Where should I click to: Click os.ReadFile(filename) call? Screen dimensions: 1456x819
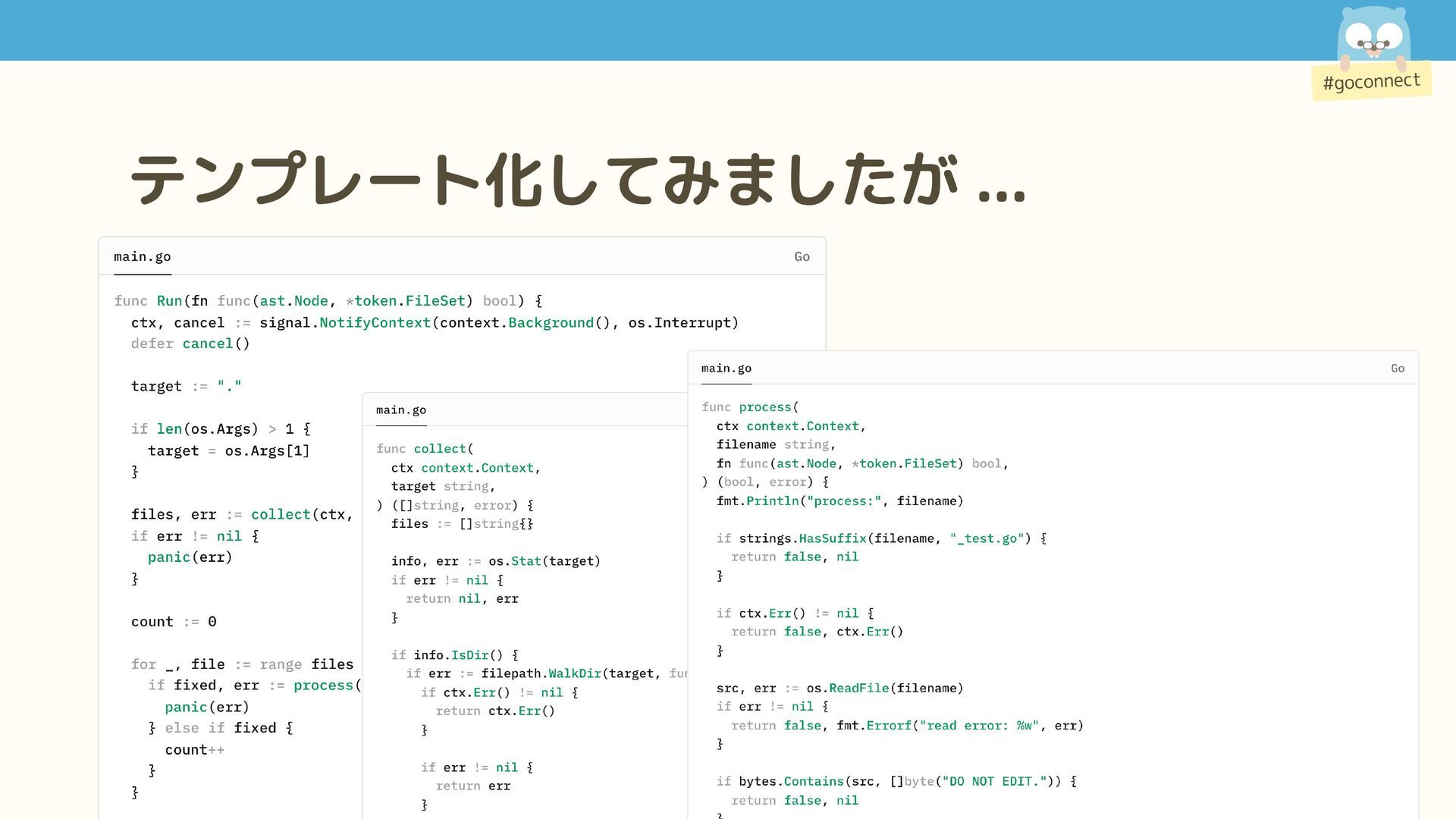(884, 689)
